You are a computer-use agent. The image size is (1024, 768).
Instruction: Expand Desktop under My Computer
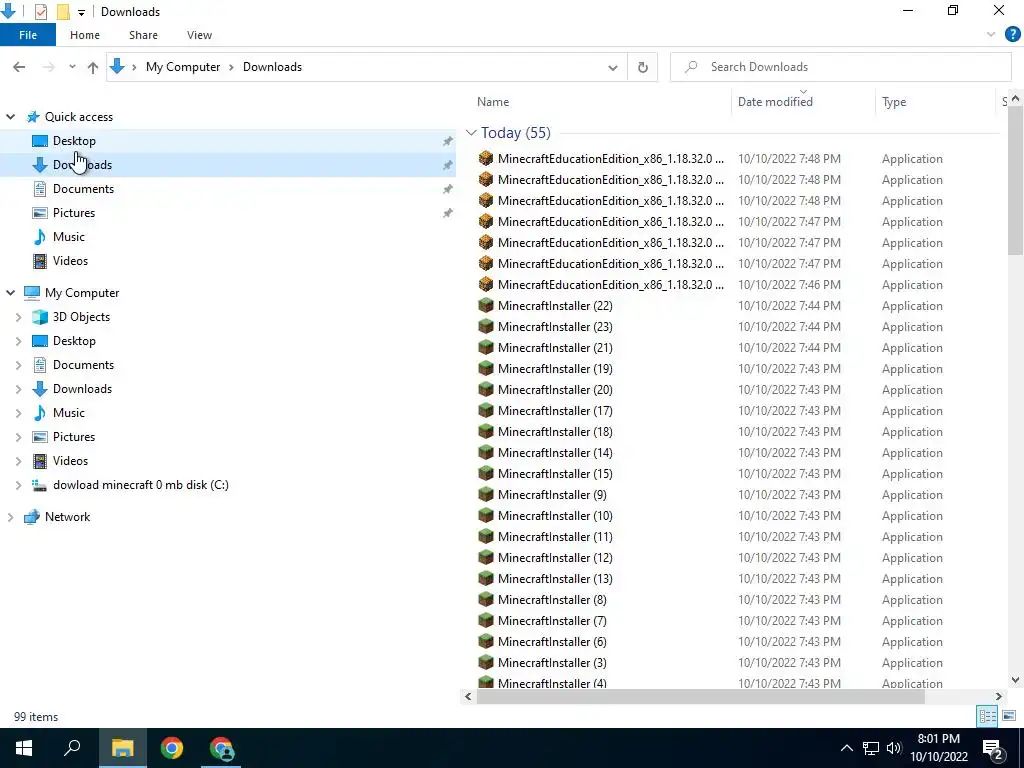(x=18, y=341)
